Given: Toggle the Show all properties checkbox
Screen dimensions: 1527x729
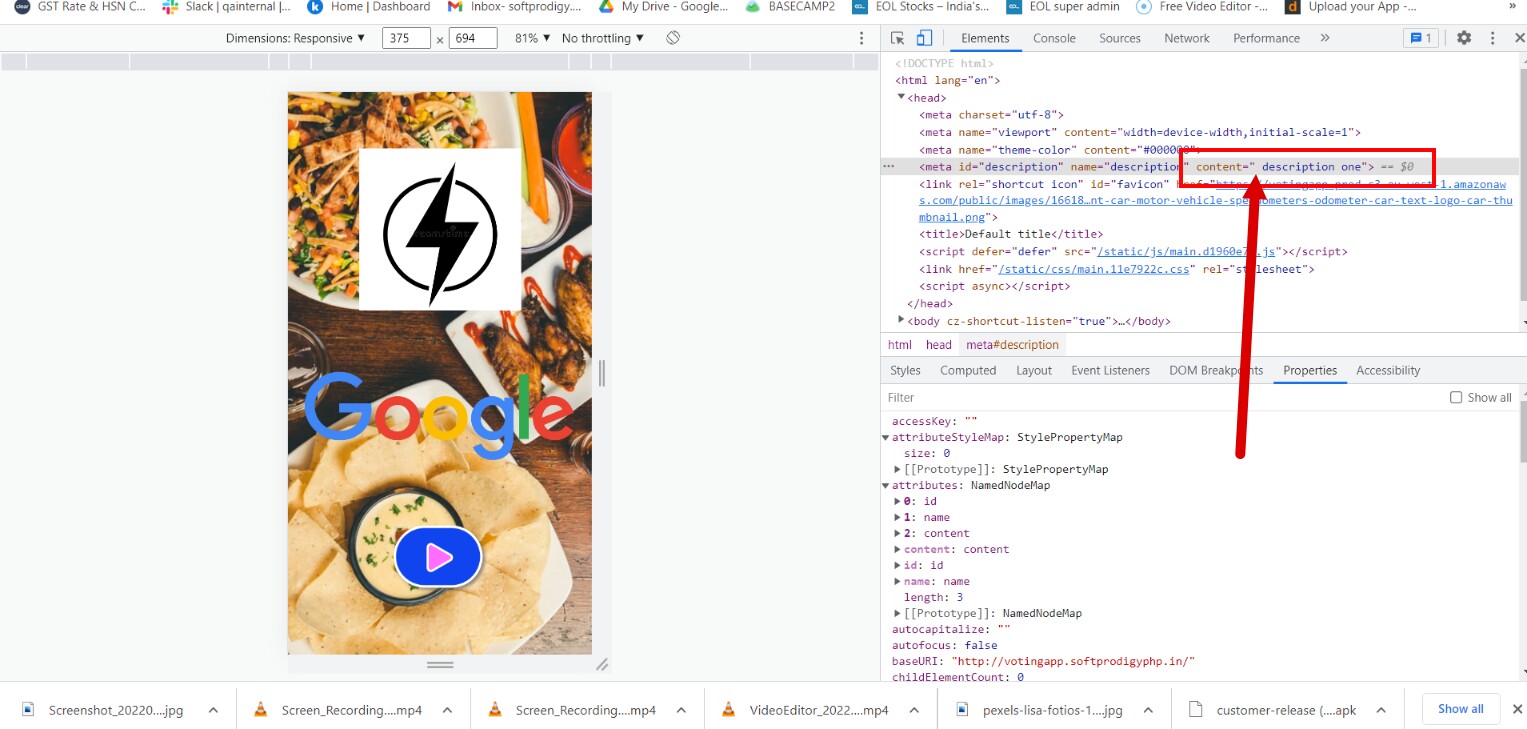Looking at the screenshot, I should coord(1456,397).
